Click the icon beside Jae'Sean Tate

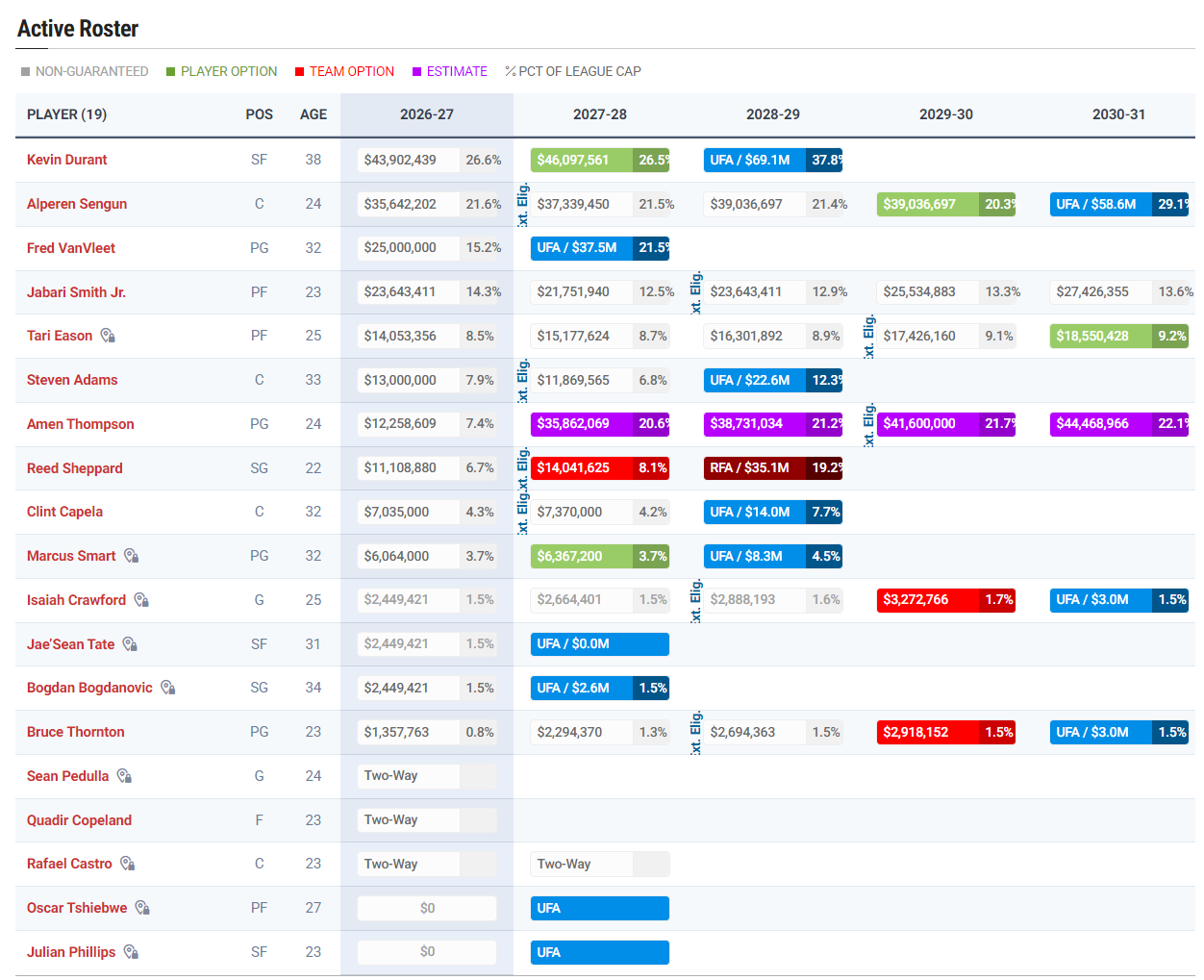coord(130,644)
